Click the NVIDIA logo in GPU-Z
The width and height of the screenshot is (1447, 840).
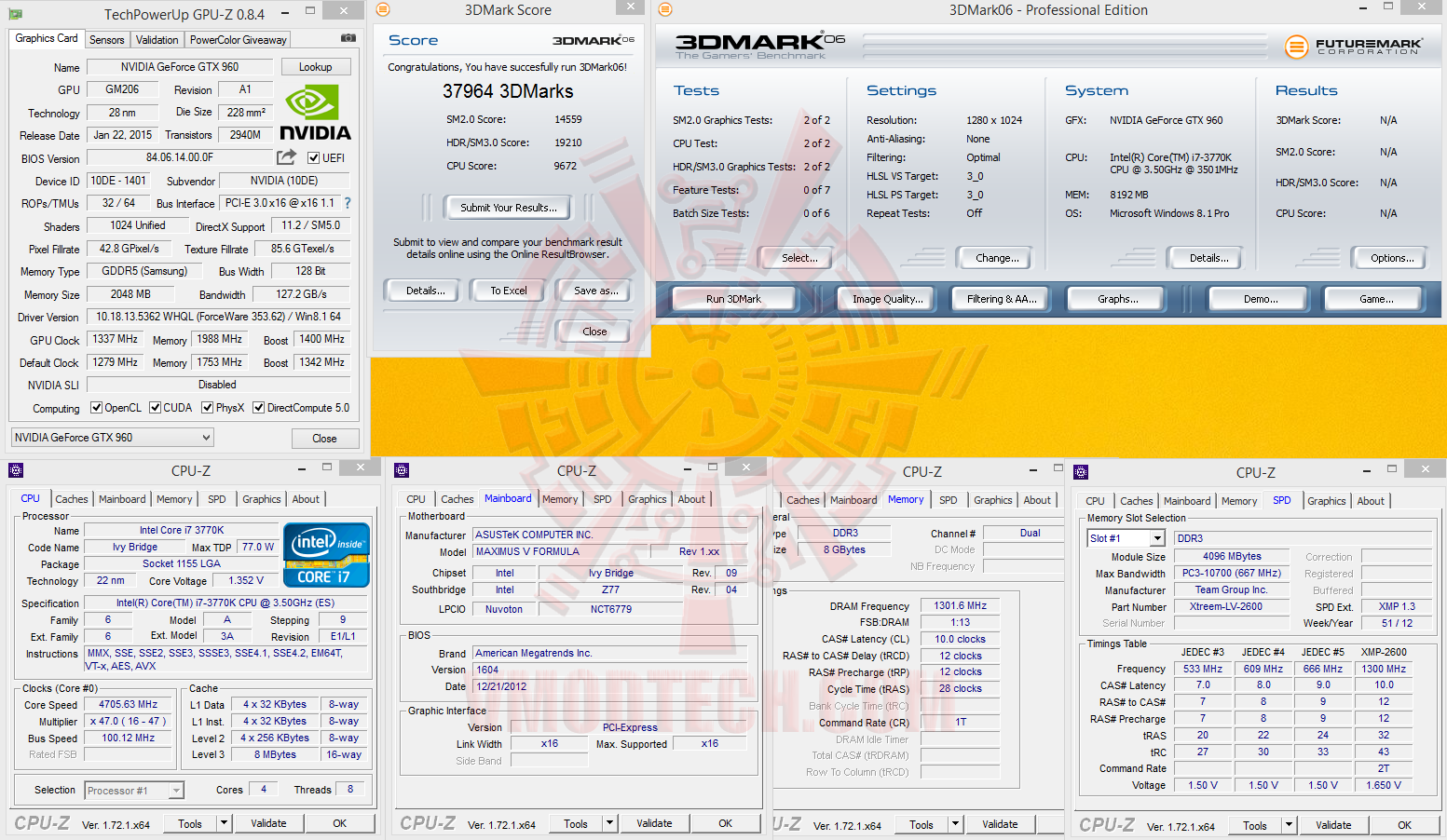pos(315,113)
